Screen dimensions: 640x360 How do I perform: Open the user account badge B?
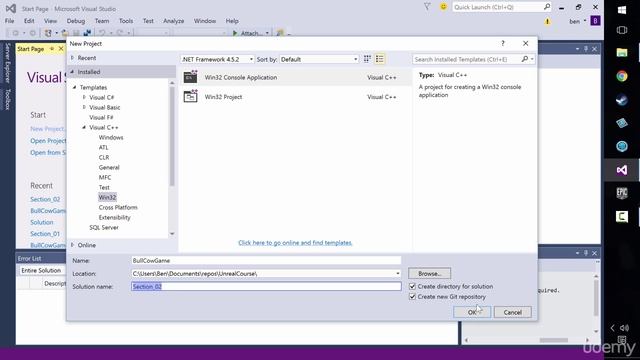click(595, 21)
